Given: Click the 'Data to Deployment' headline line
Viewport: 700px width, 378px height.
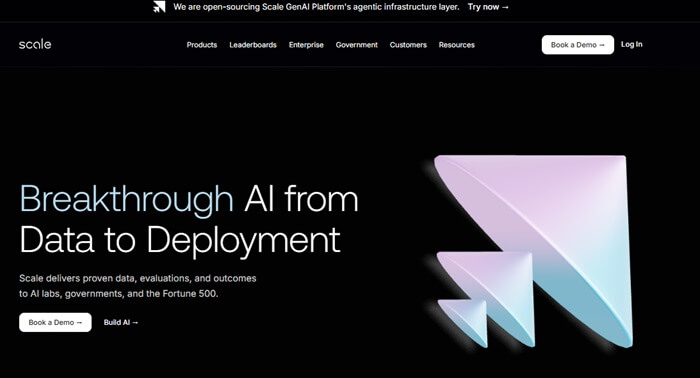Looking at the screenshot, I should (180, 240).
